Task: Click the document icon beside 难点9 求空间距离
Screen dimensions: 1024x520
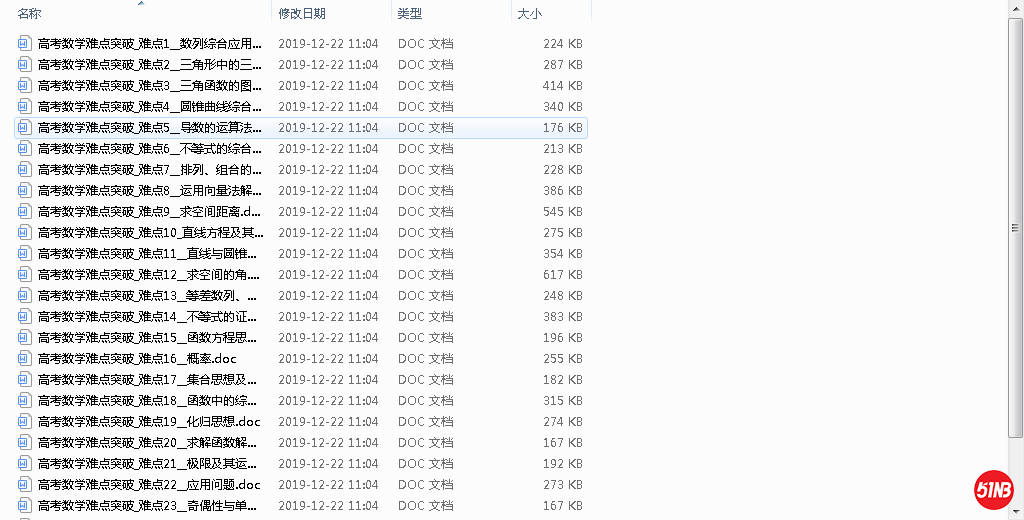Action: pos(25,212)
